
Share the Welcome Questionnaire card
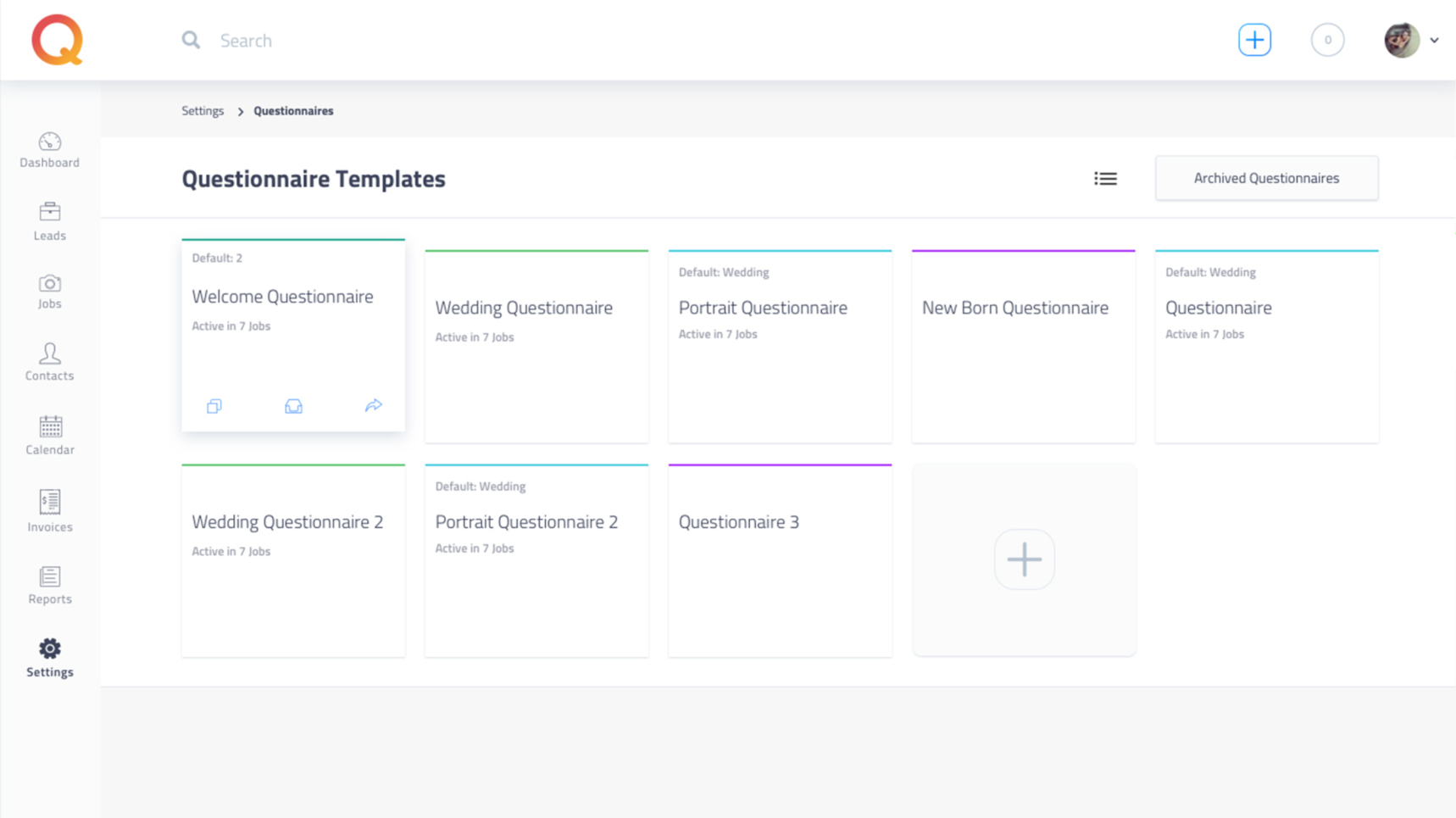pyautogui.click(x=373, y=406)
